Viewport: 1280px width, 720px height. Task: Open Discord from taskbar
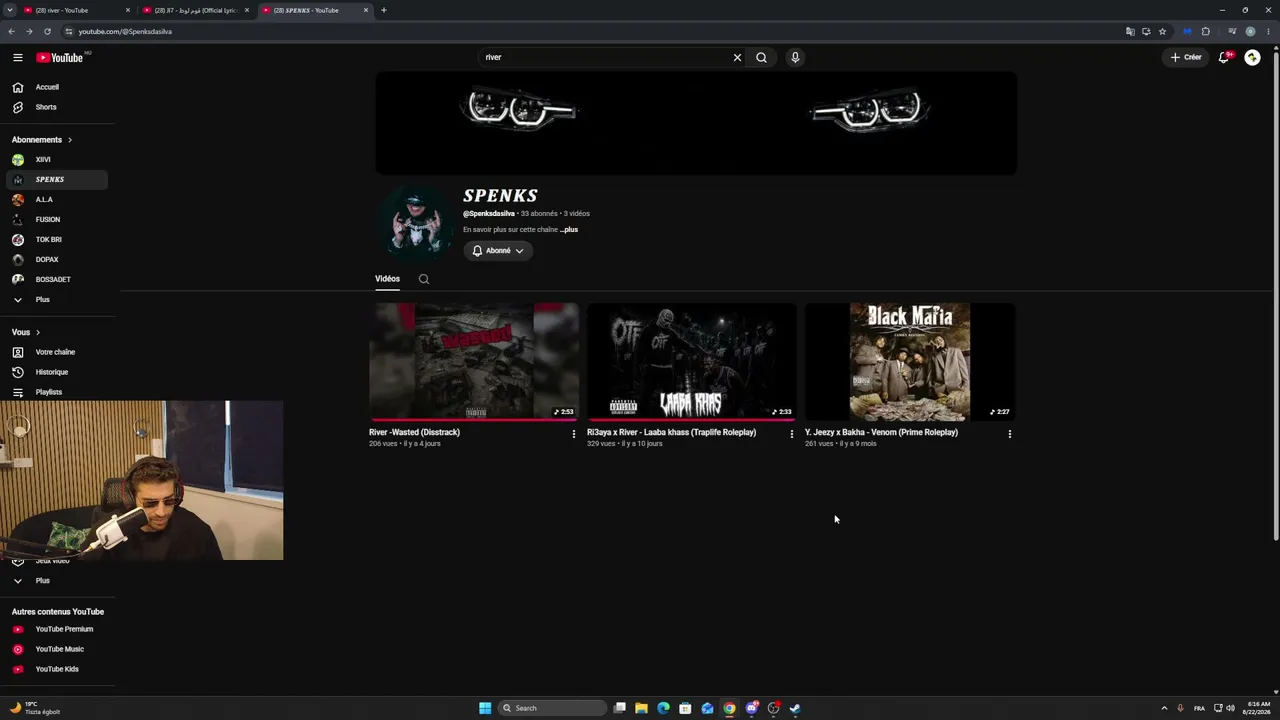(x=751, y=708)
